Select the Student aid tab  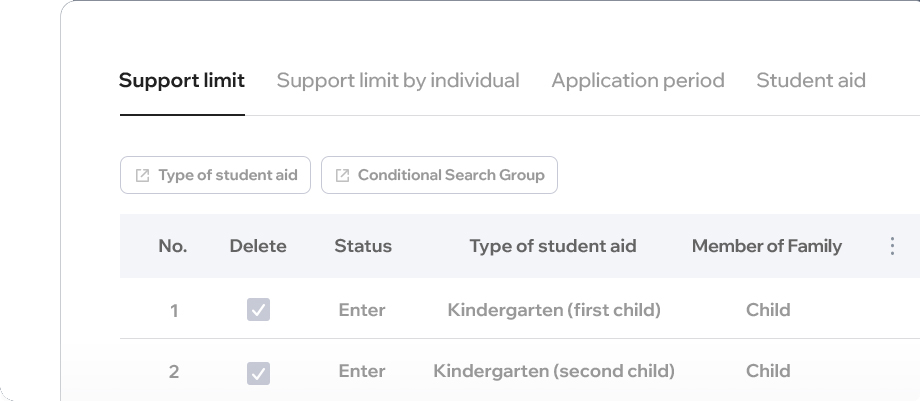(x=811, y=80)
